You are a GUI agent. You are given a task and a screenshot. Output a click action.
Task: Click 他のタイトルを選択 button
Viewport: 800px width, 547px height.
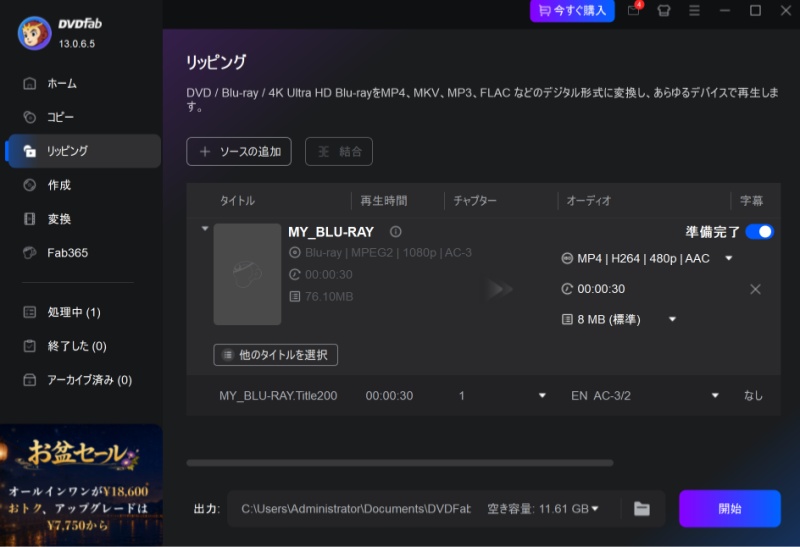[x=276, y=355]
